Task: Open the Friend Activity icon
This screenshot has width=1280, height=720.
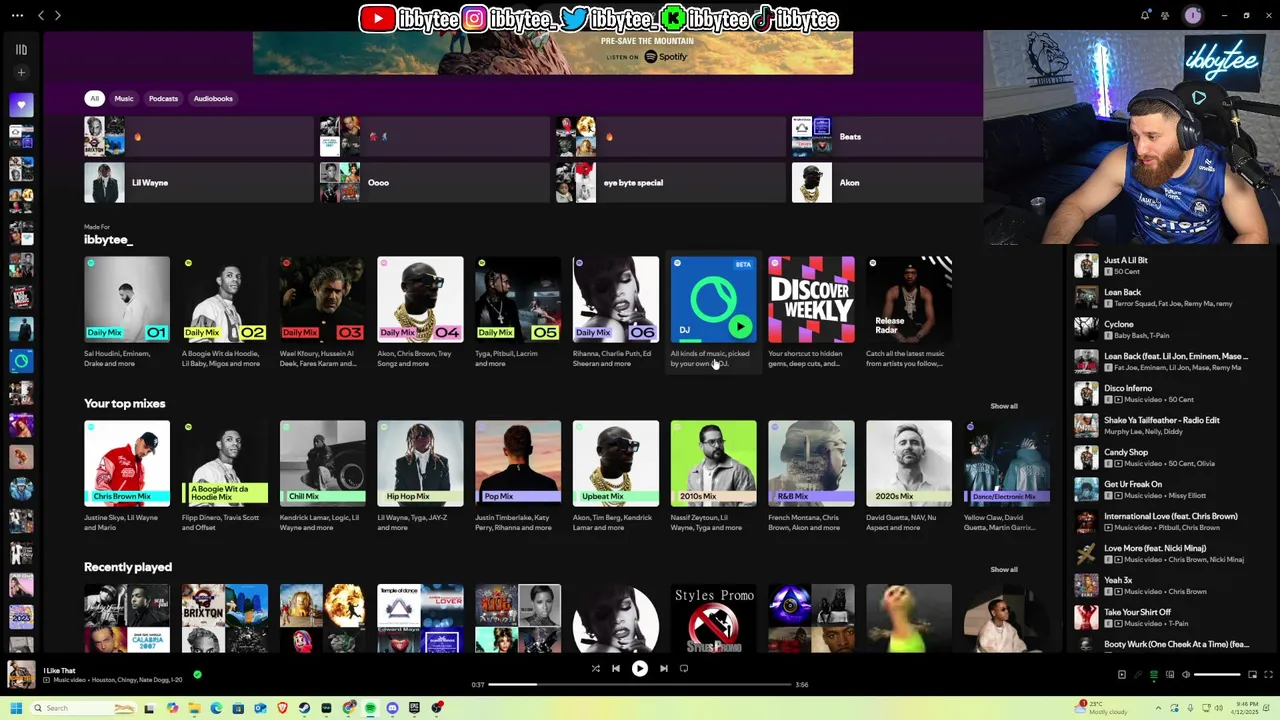Action: coord(1165,15)
